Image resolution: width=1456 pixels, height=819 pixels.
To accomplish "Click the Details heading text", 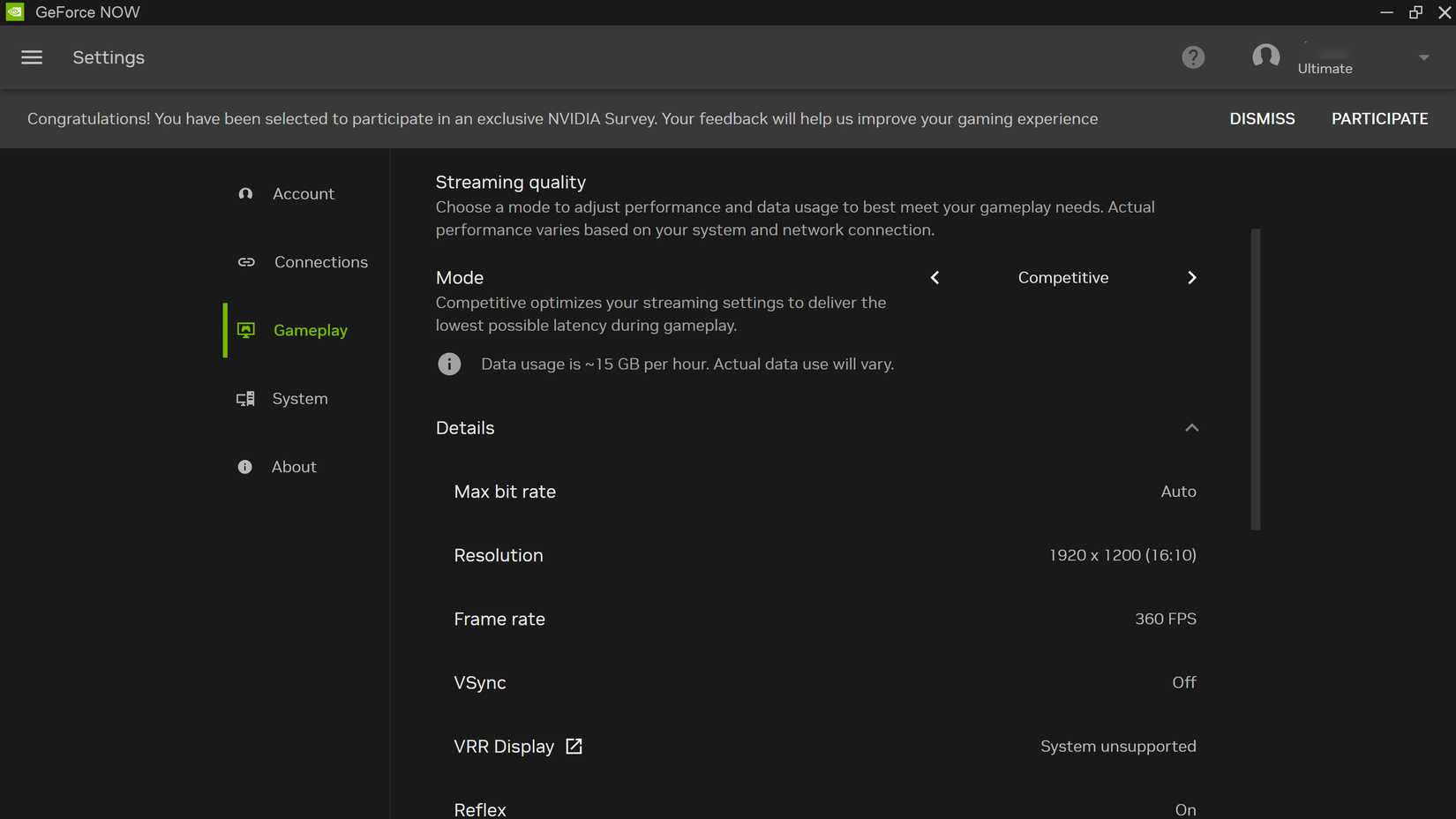I will click(x=465, y=428).
